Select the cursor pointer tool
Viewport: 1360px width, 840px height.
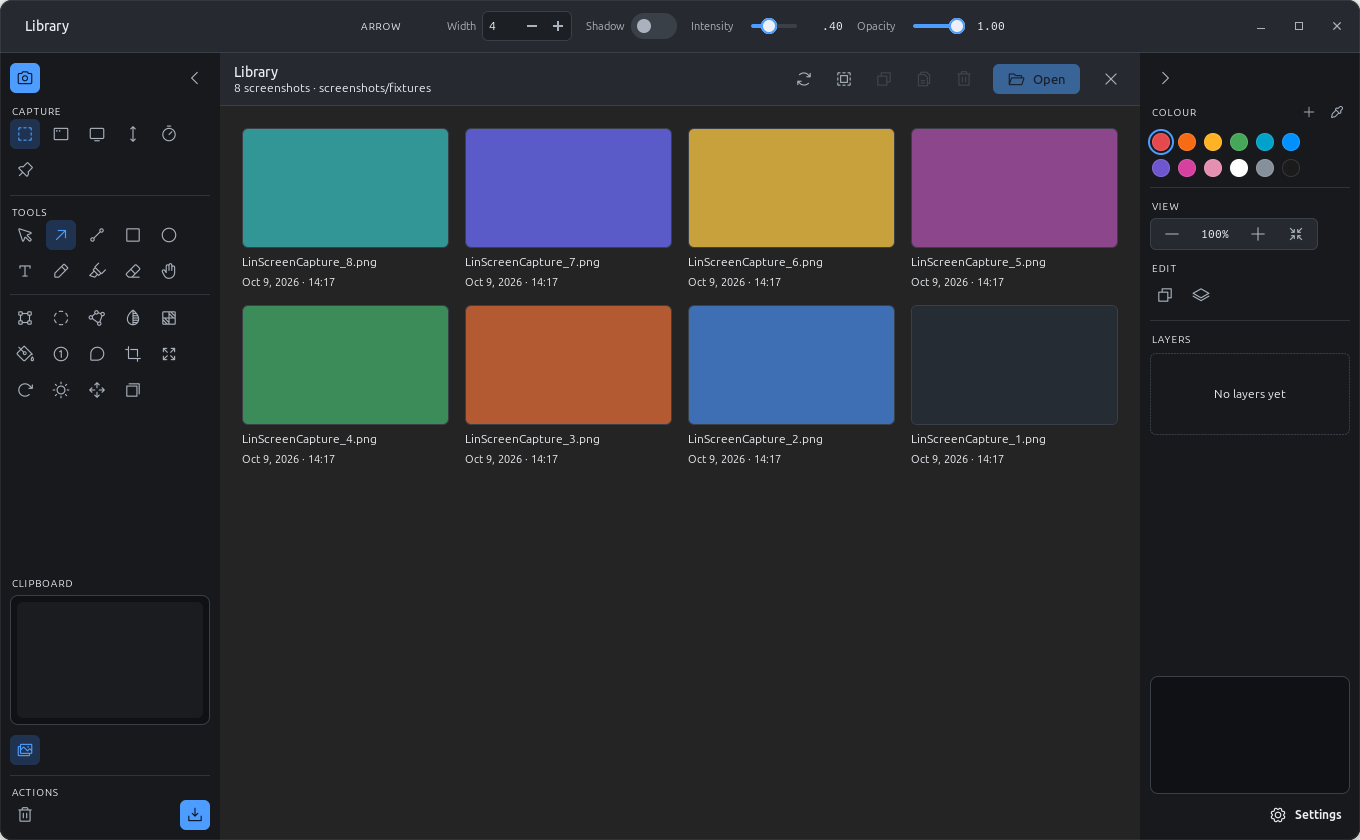tap(25, 235)
